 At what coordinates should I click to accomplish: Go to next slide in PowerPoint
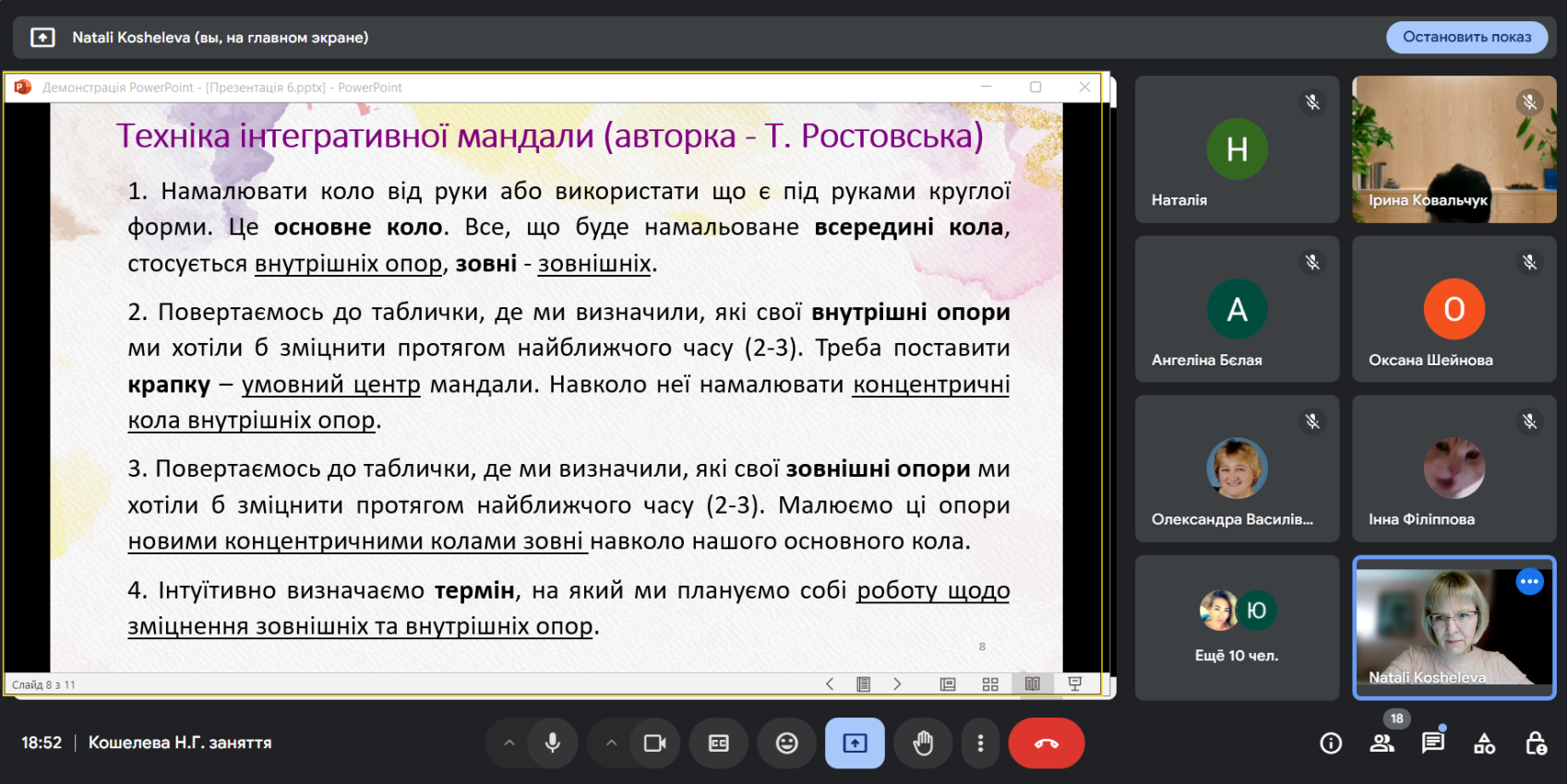click(x=897, y=684)
